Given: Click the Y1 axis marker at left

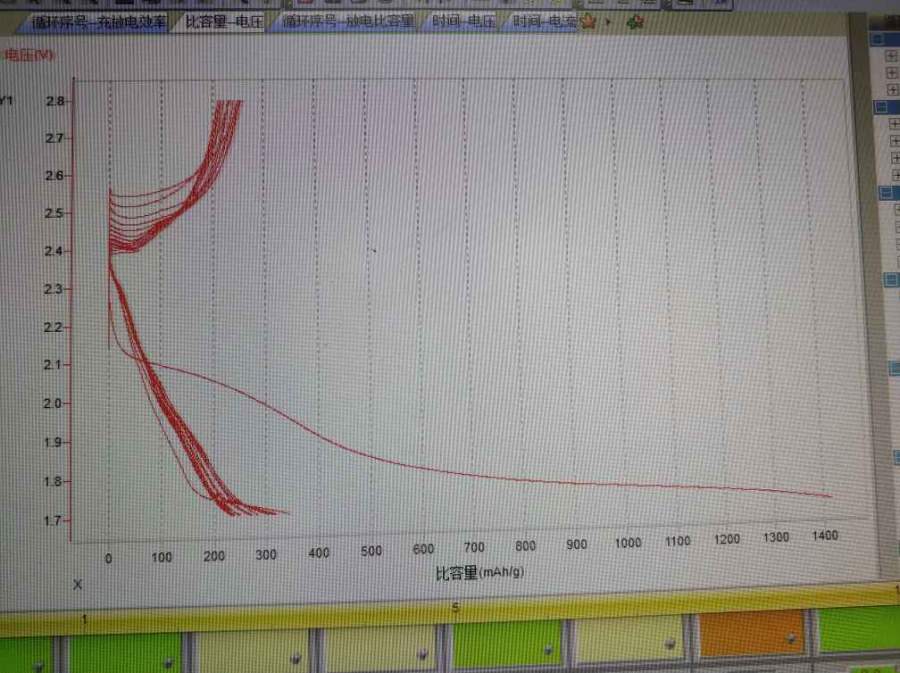Looking at the screenshot, I should (6, 100).
